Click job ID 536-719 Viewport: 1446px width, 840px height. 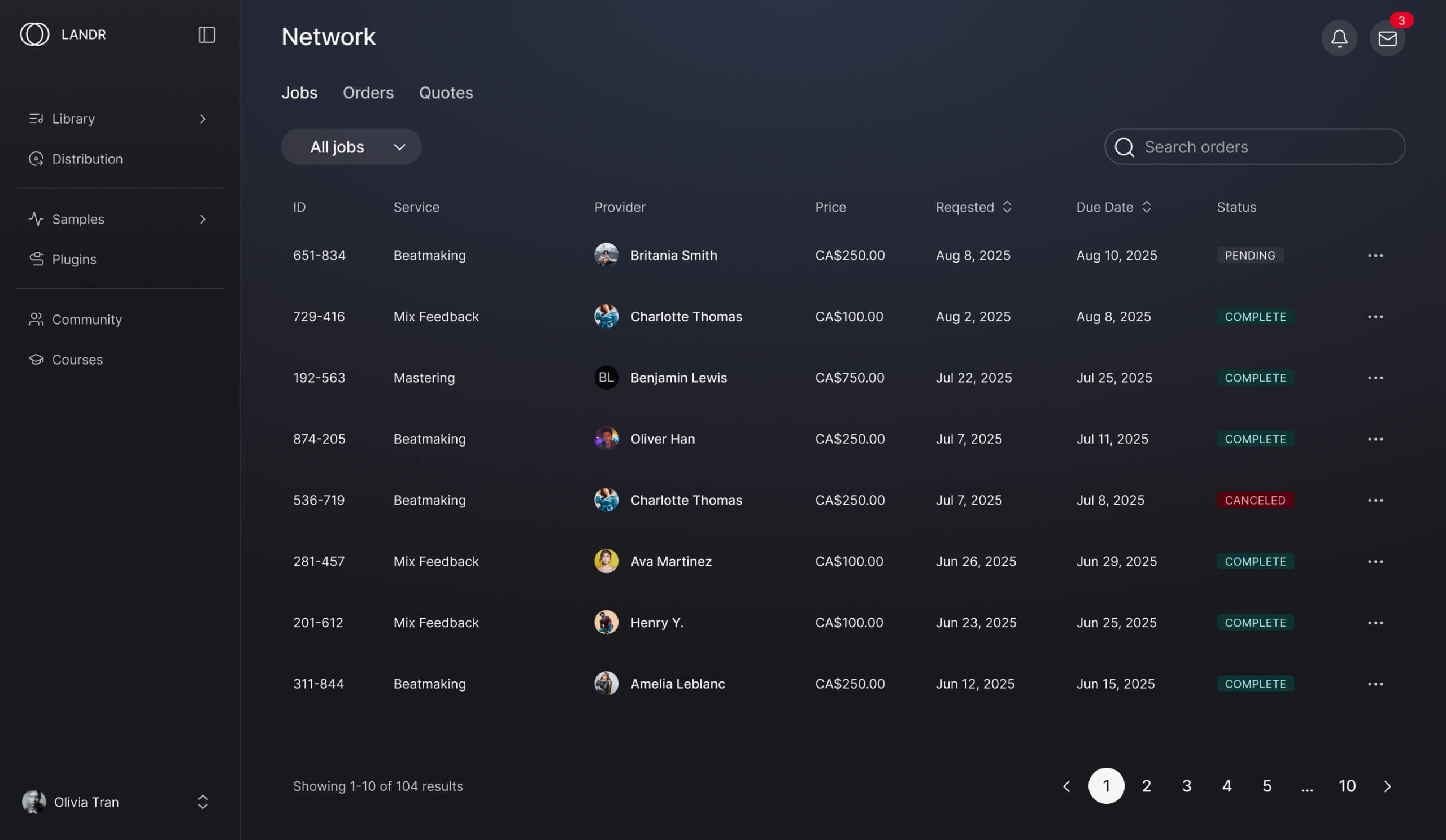point(319,500)
